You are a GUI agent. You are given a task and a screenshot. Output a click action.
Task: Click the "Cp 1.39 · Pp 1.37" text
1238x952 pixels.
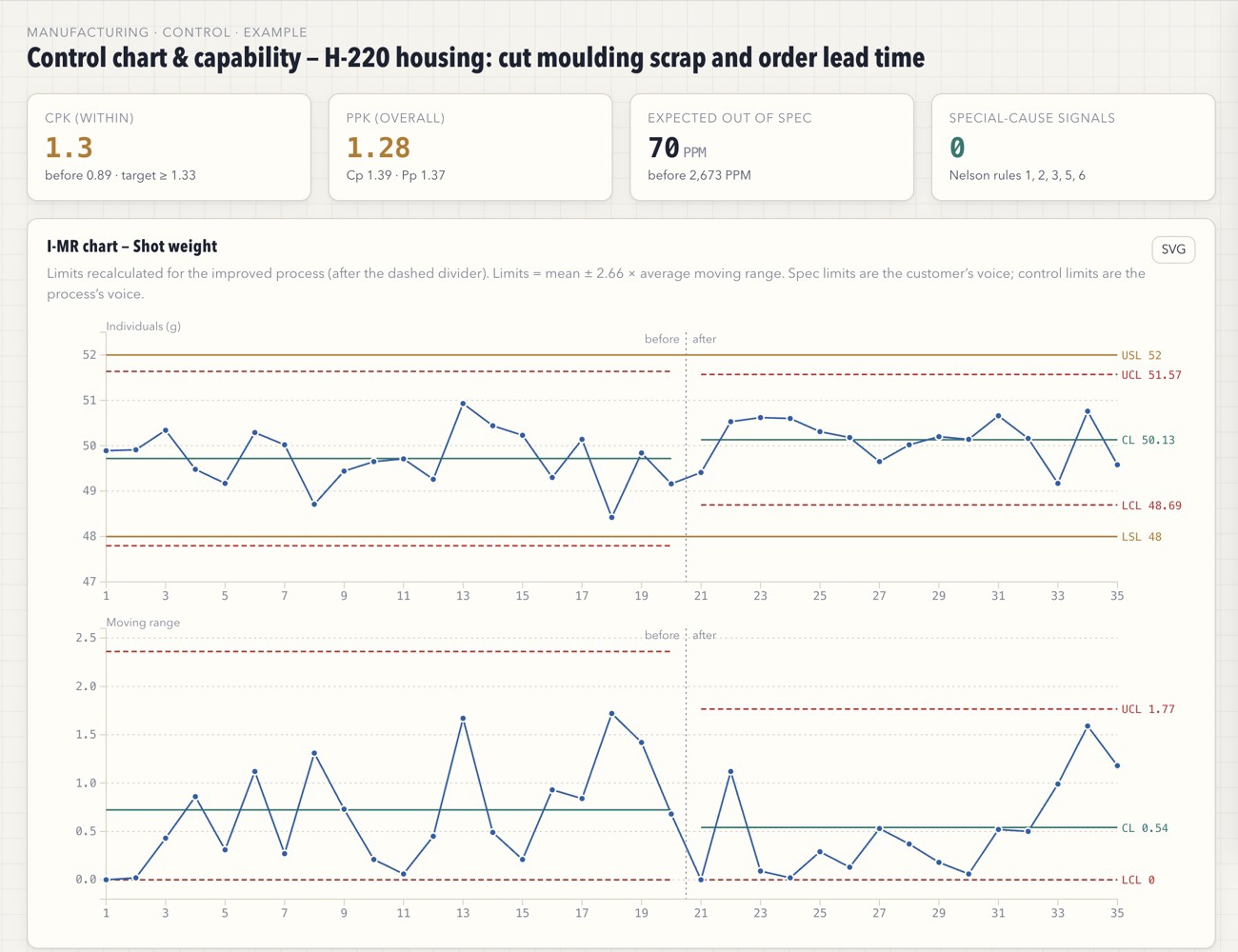click(395, 175)
